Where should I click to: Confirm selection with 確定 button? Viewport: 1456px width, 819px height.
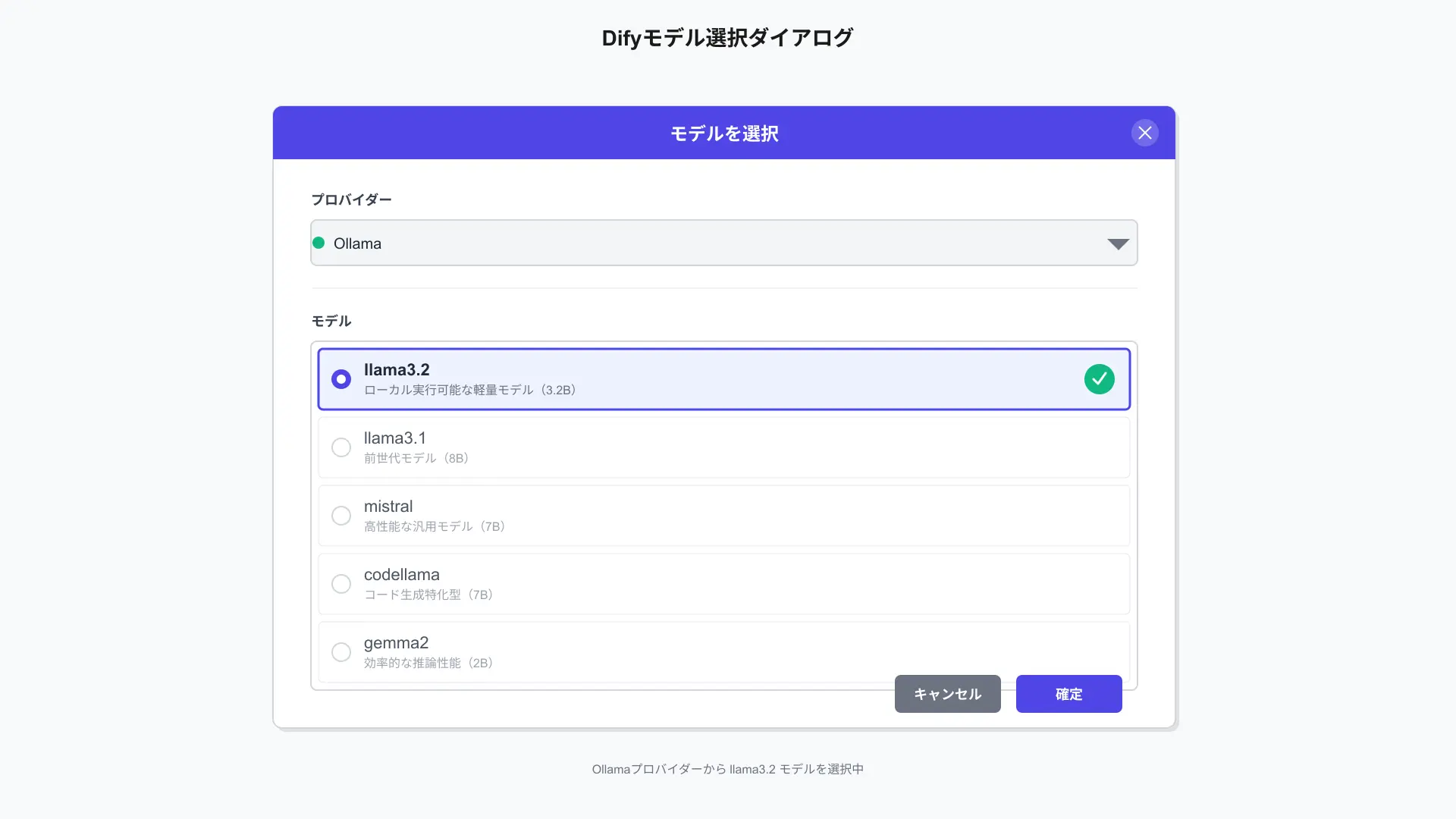(1068, 694)
